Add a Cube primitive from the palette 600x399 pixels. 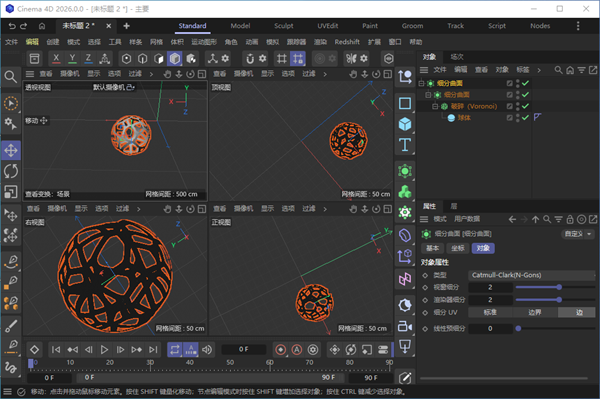pos(405,124)
